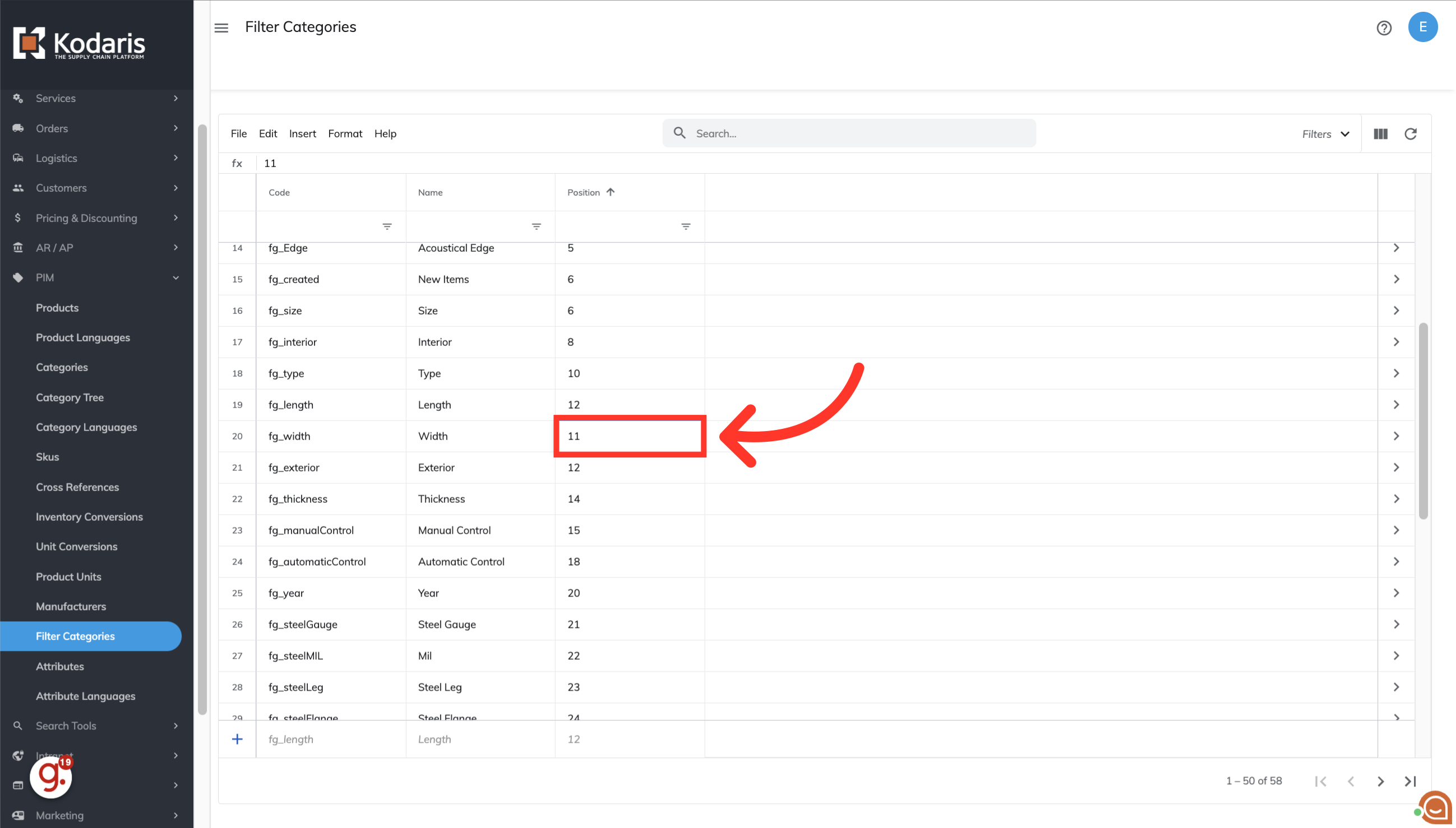The width and height of the screenshot is (1456, 828).
Task: Click the plus add row icon
Action: (x=237, y=739)
